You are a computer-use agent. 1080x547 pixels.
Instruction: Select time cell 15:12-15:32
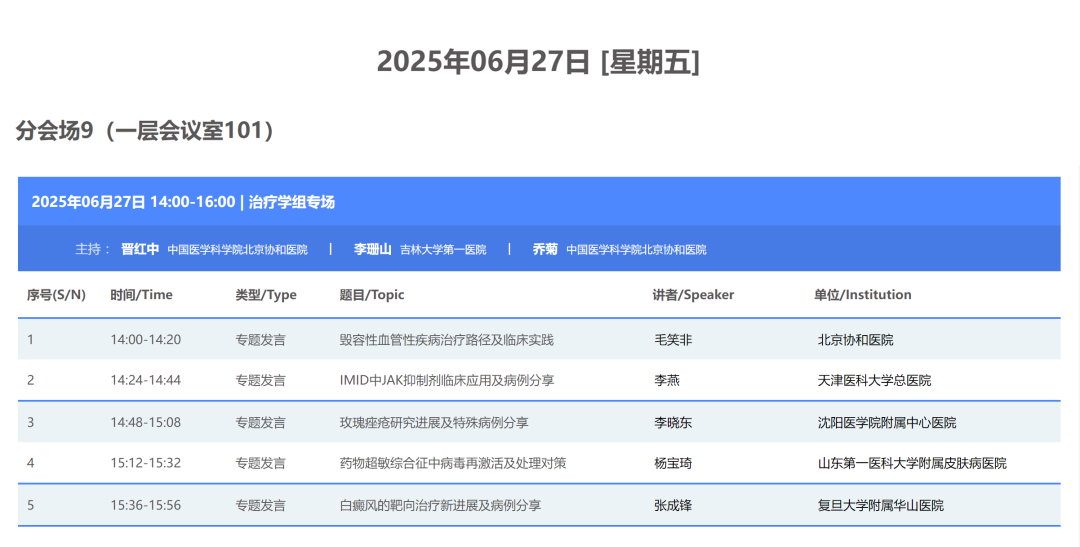pos(145,463)
